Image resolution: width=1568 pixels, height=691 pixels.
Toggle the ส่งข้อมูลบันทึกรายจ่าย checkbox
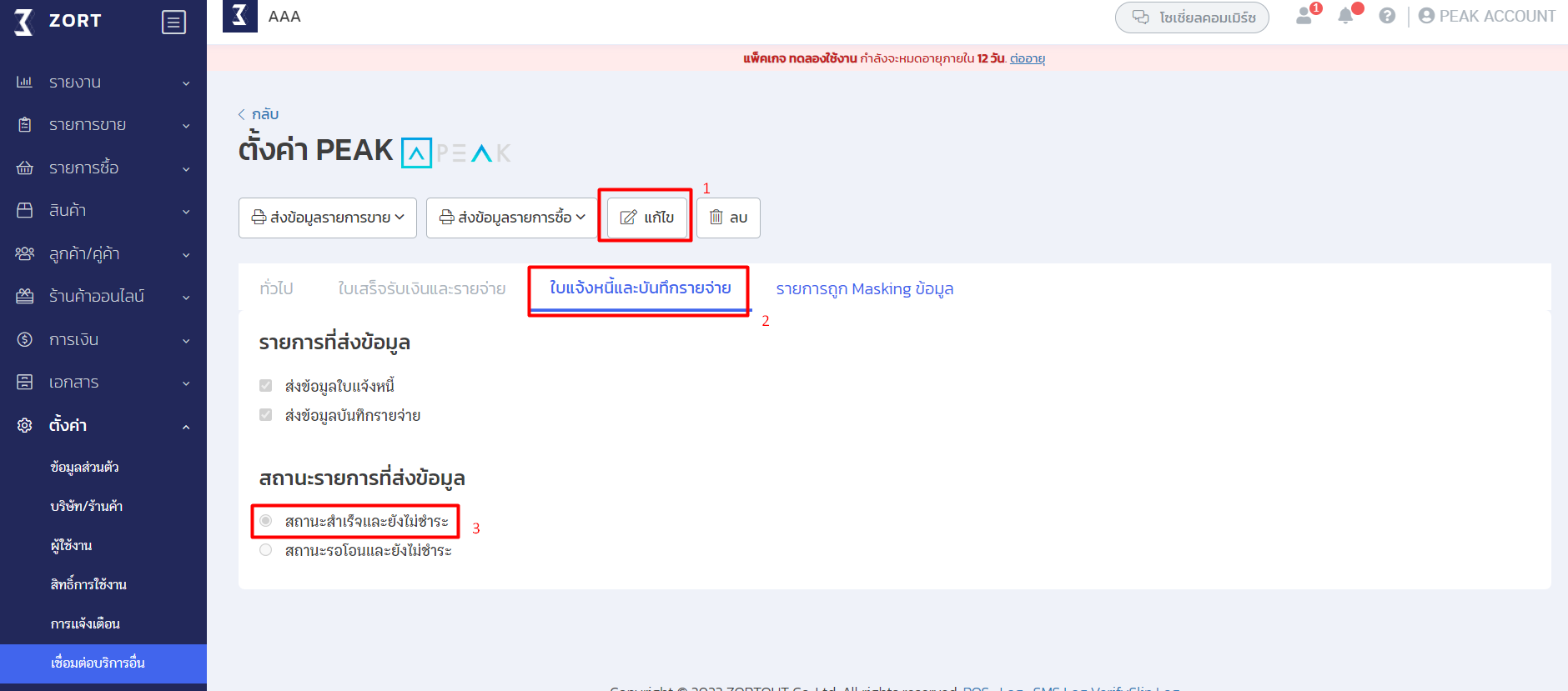[x=266, y=415]
